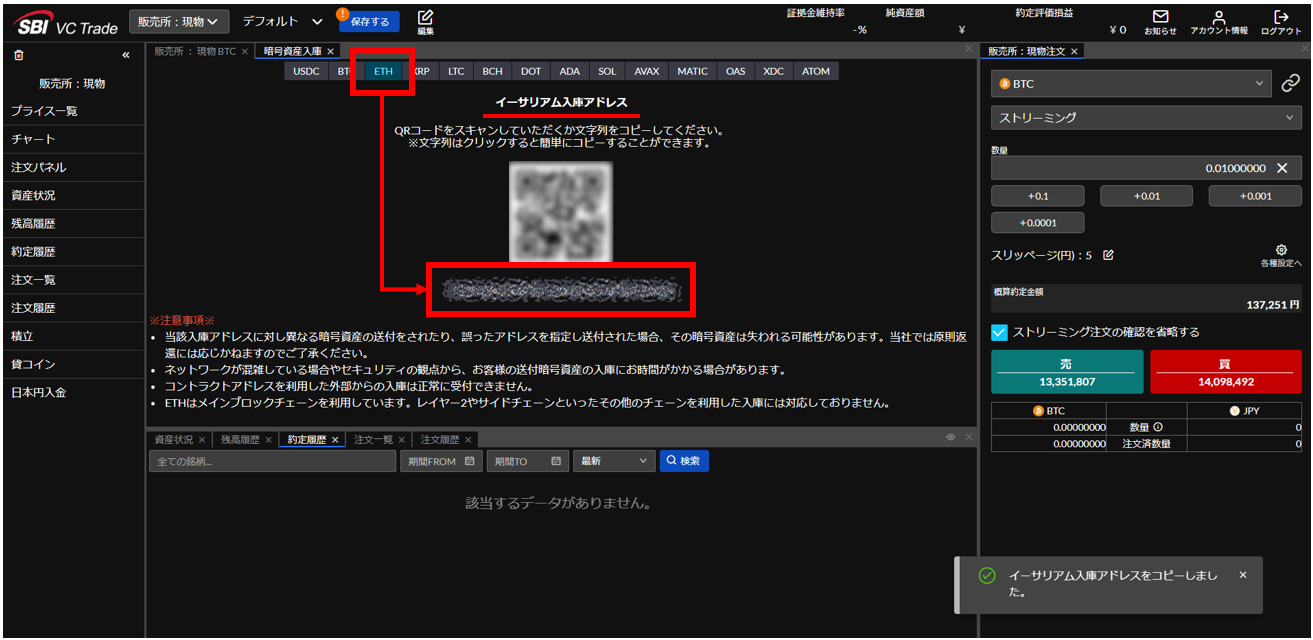The image size is (1313, 640).
Task: Add +0.0001 to the quantity
Action: [x=1038, y=222]
